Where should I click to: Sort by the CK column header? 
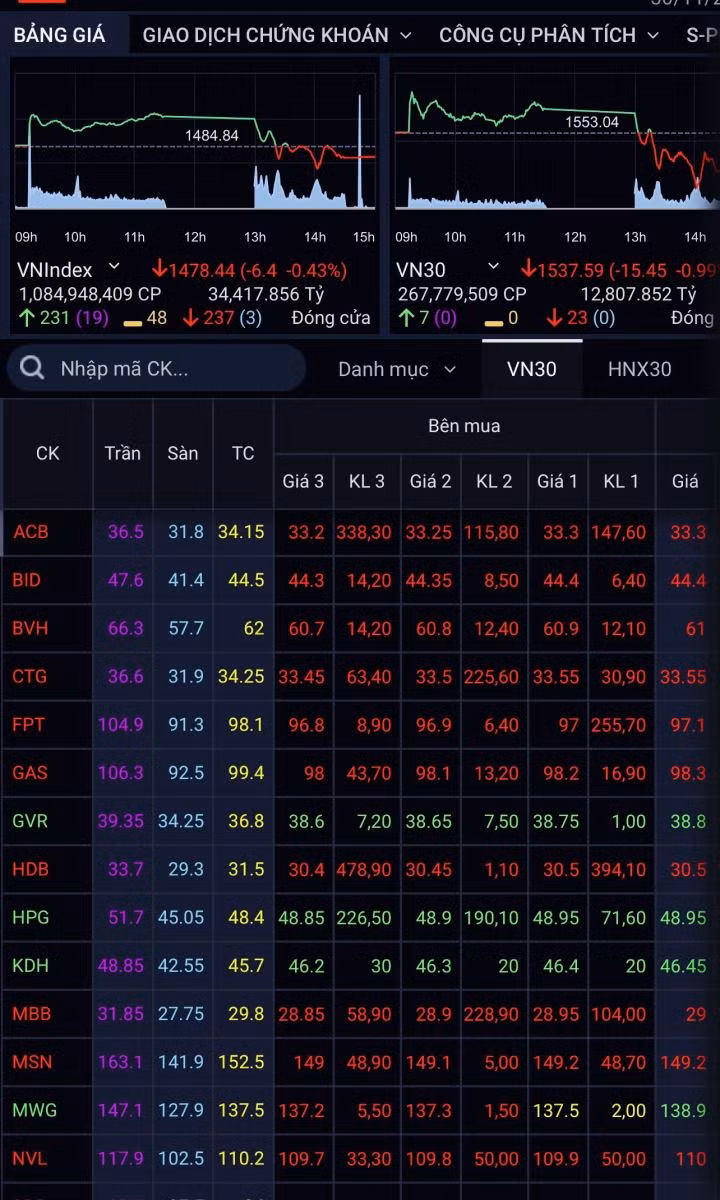48,453
